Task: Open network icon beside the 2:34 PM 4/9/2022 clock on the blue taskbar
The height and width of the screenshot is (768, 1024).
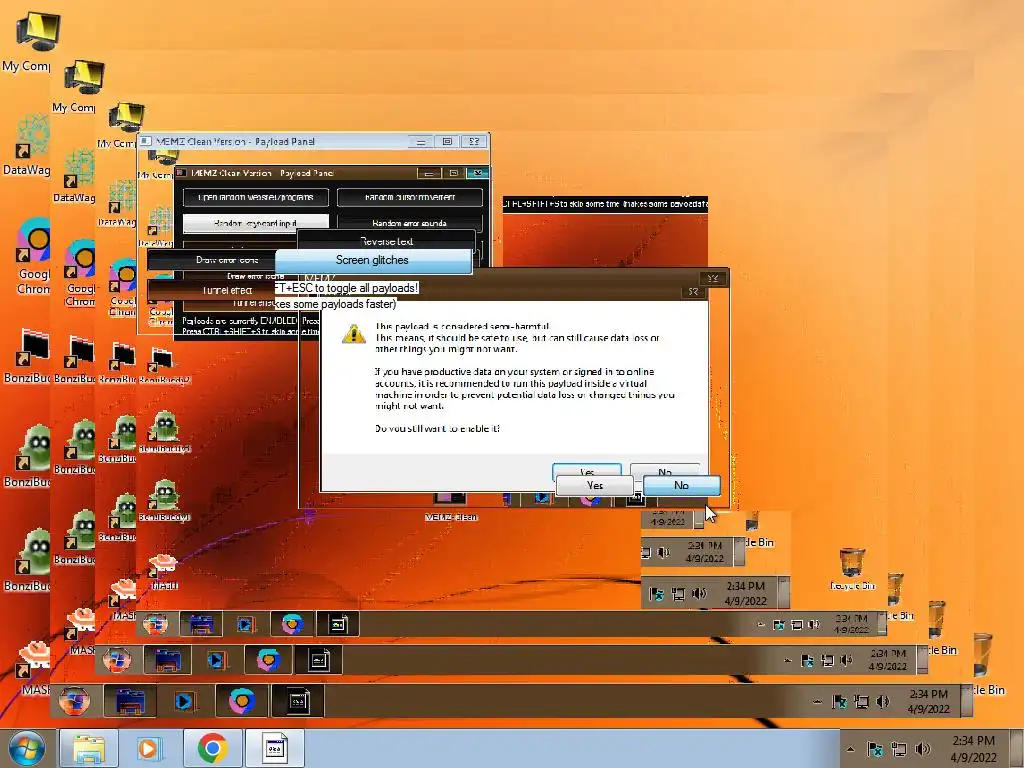Action: (x=899, y=749)
